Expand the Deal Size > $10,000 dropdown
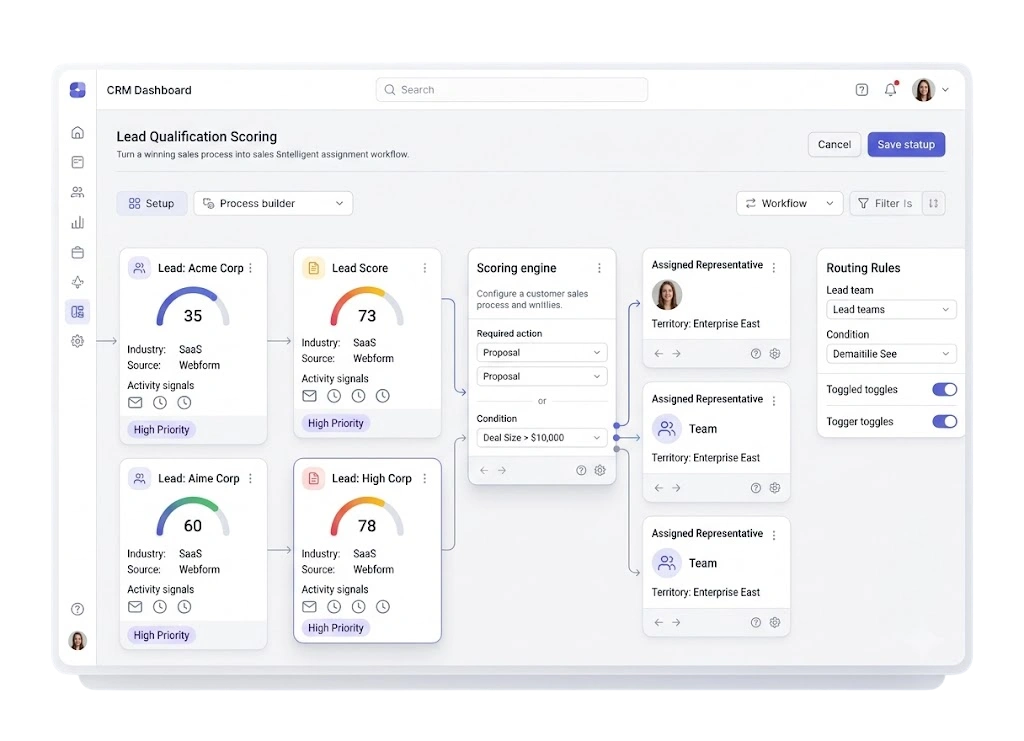This screenshot has height=741, width=1024. pos(541,437)
